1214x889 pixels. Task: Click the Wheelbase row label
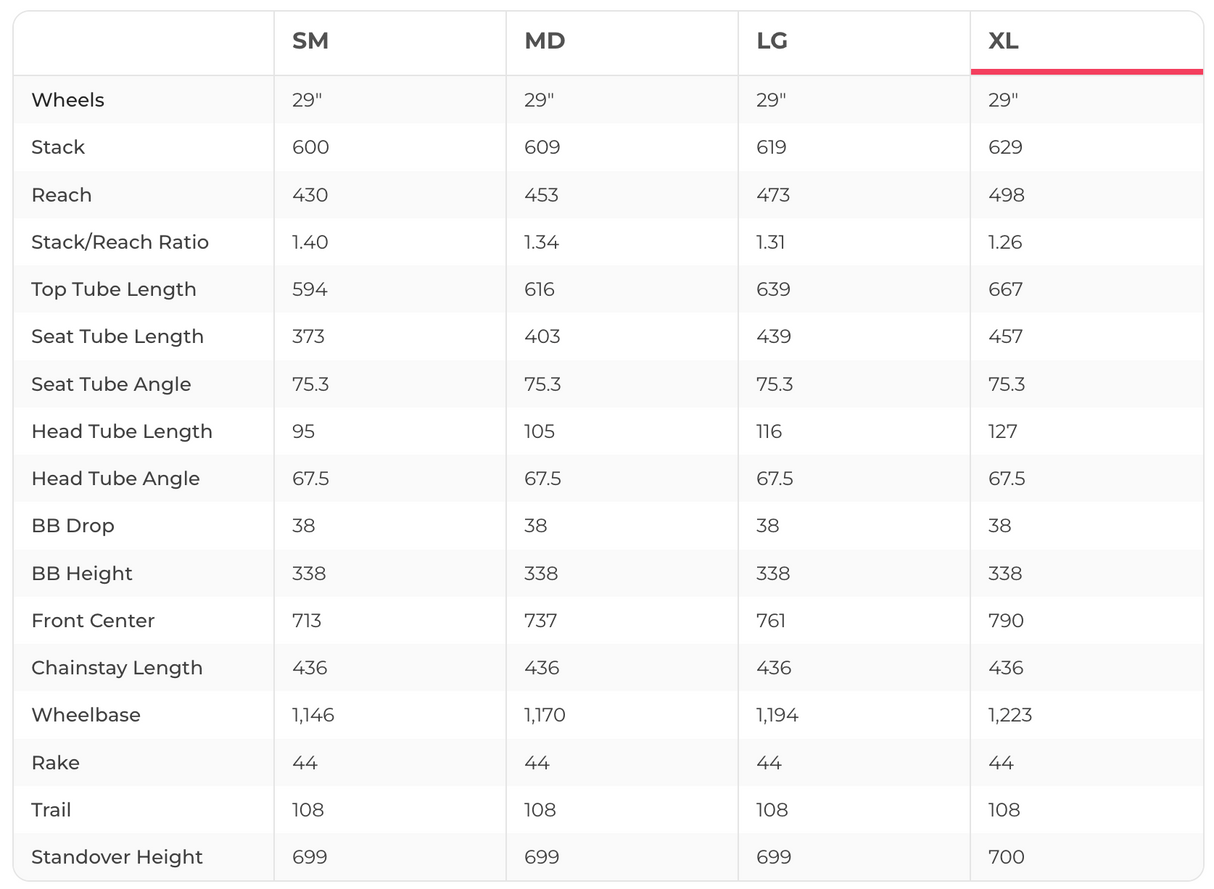(x=86, y=715)
